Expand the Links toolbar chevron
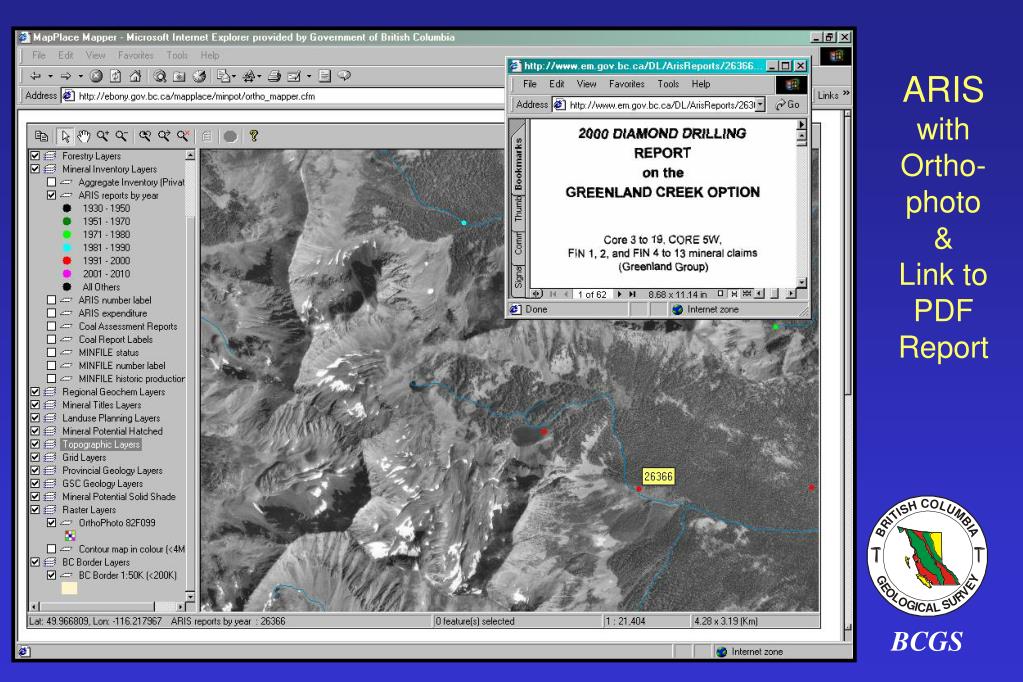Viewport: 1023px width, 682px height. click(846, 94)
